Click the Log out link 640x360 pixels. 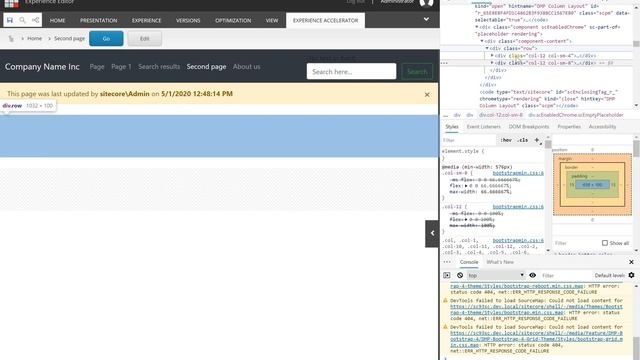click(355, 2)
